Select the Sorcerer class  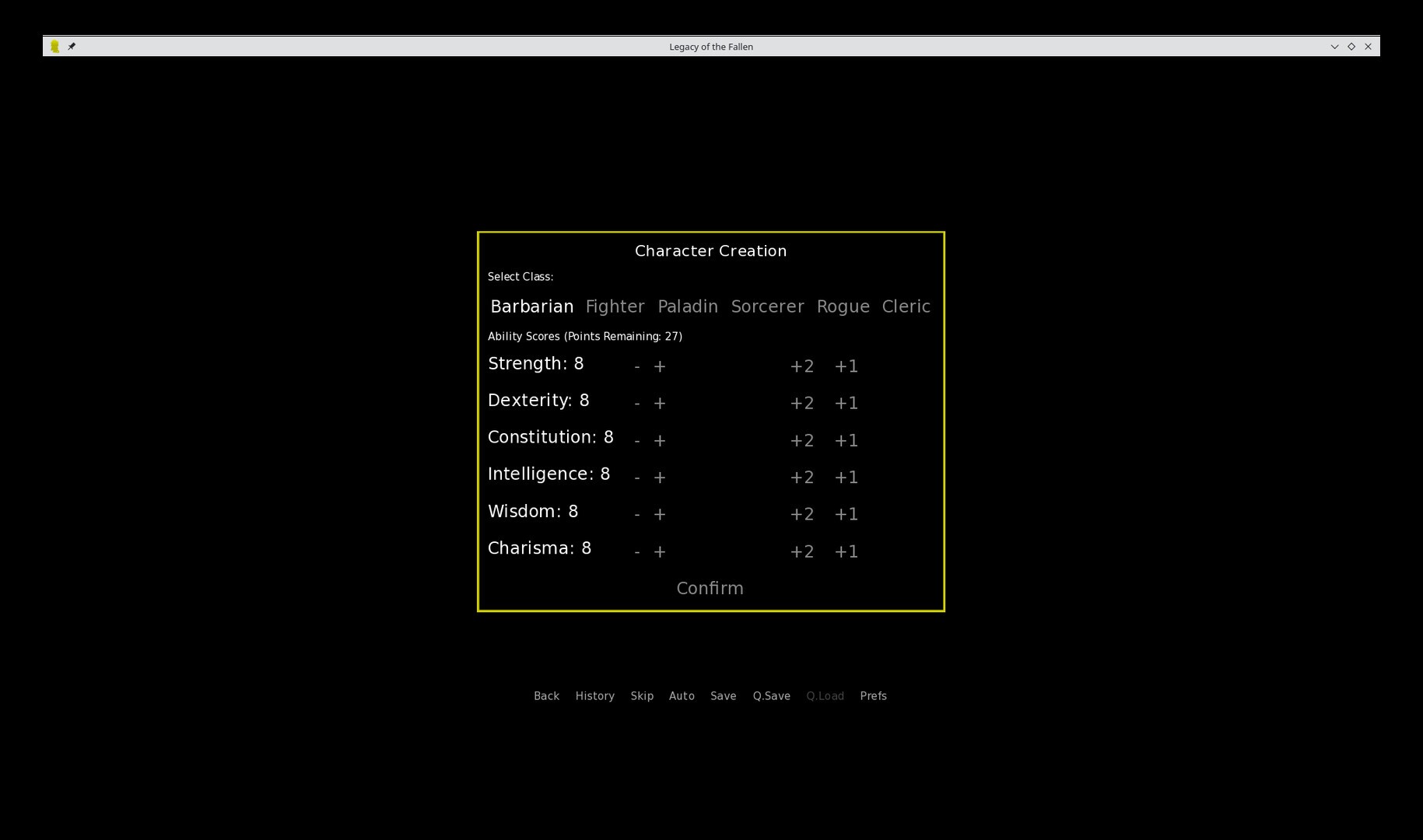[x=767, y=306]
